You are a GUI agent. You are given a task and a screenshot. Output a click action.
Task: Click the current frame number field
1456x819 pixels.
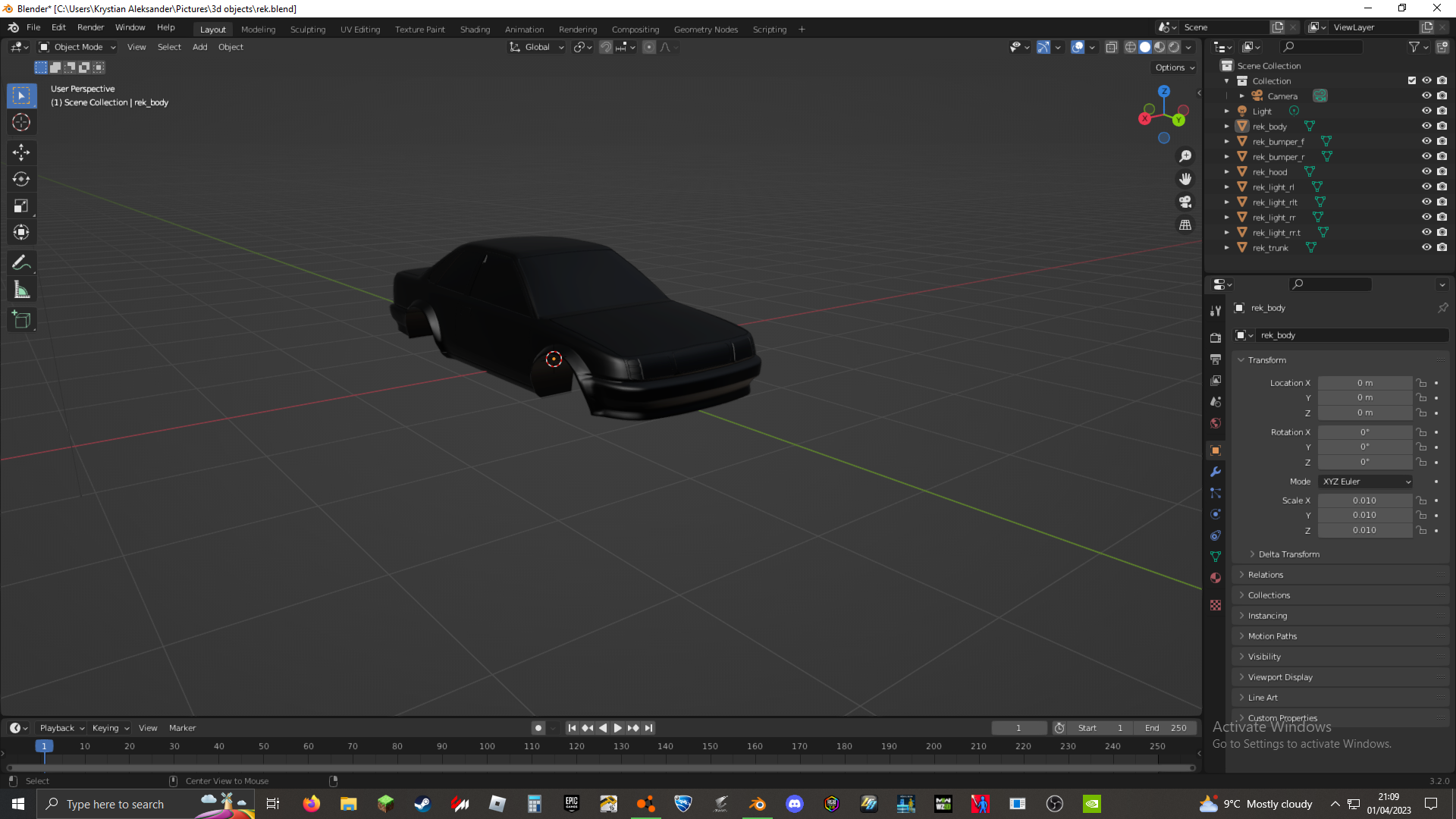click(1018, 728)
